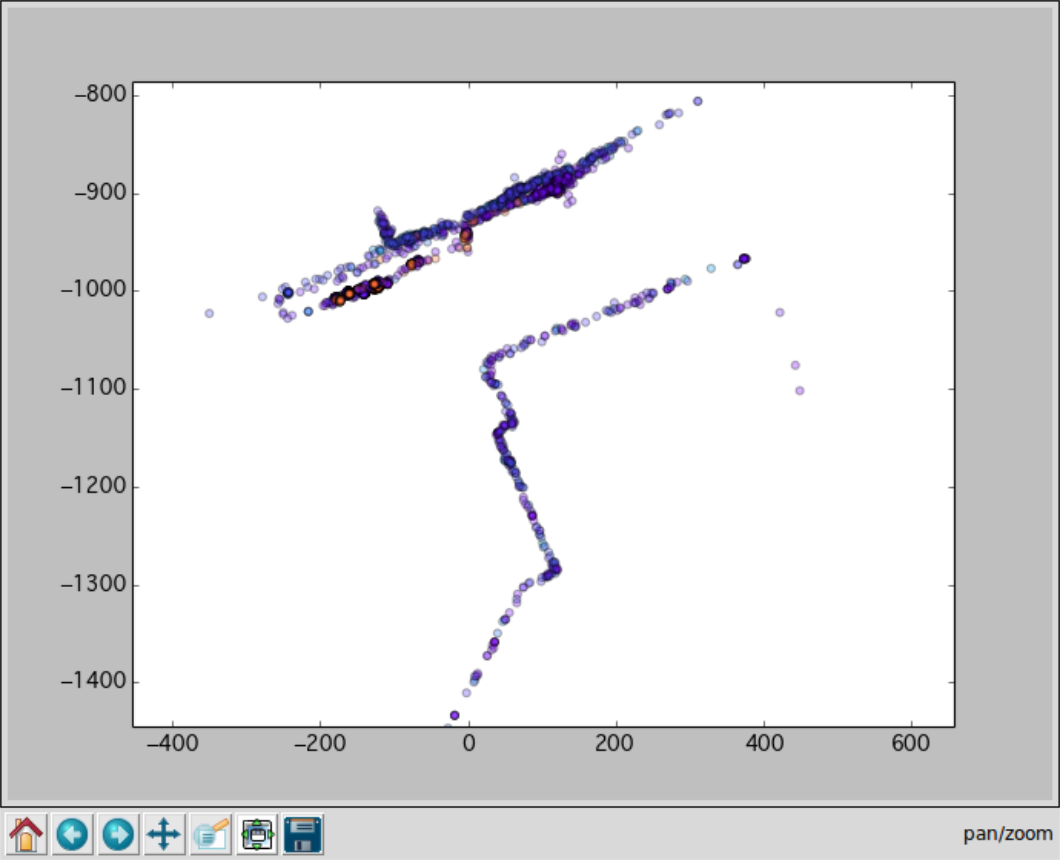Image resolution: width=1060 pixels, height=860 pixels.
Task: Reset the plot to the original home view
Action: coord(26,833)
